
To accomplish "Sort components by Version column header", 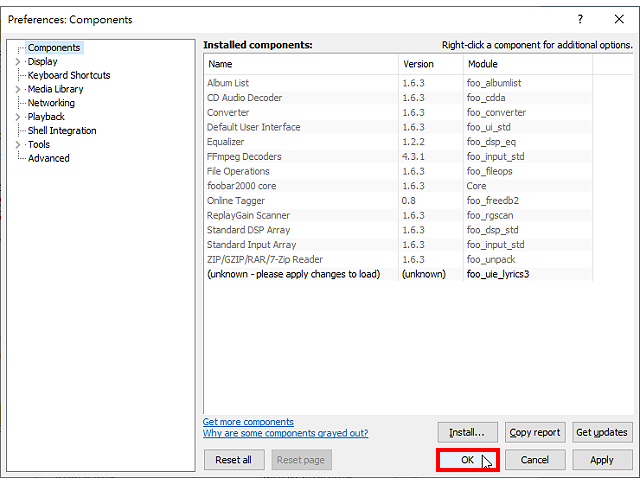I will pos(430,64).
